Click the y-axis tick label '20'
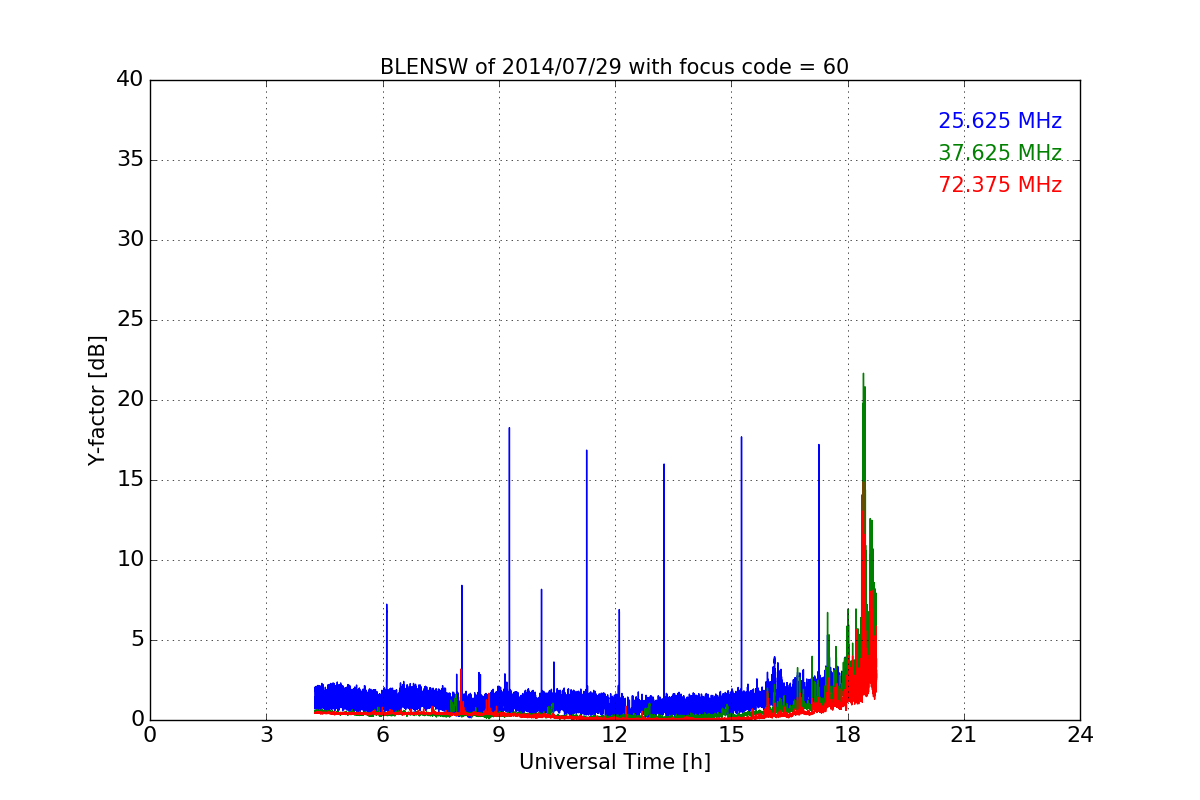Viewport: 1200px width, 800px height. (130, 400)
